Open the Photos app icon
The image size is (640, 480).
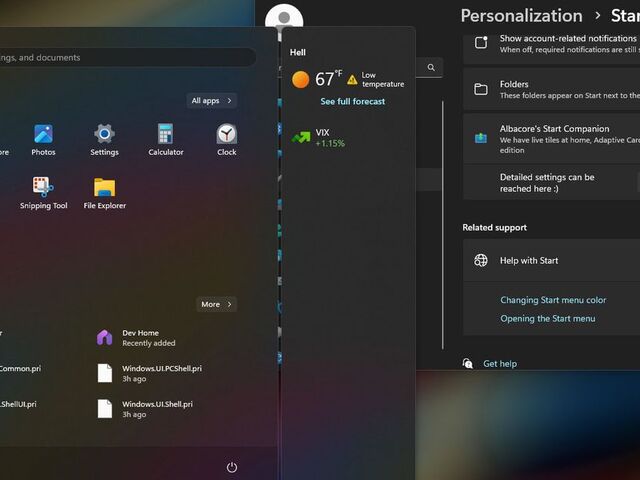click(x=43, y=134)
